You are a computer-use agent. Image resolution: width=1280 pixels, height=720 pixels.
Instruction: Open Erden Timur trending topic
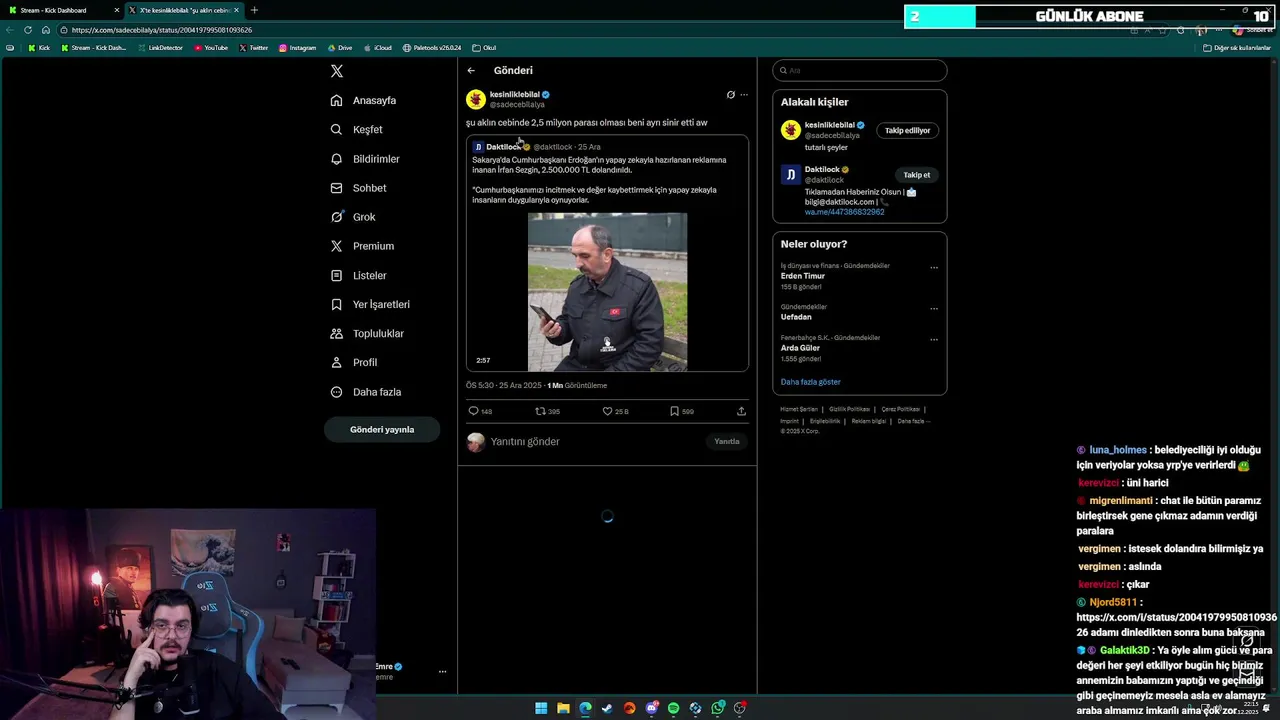tap(803, 276)
